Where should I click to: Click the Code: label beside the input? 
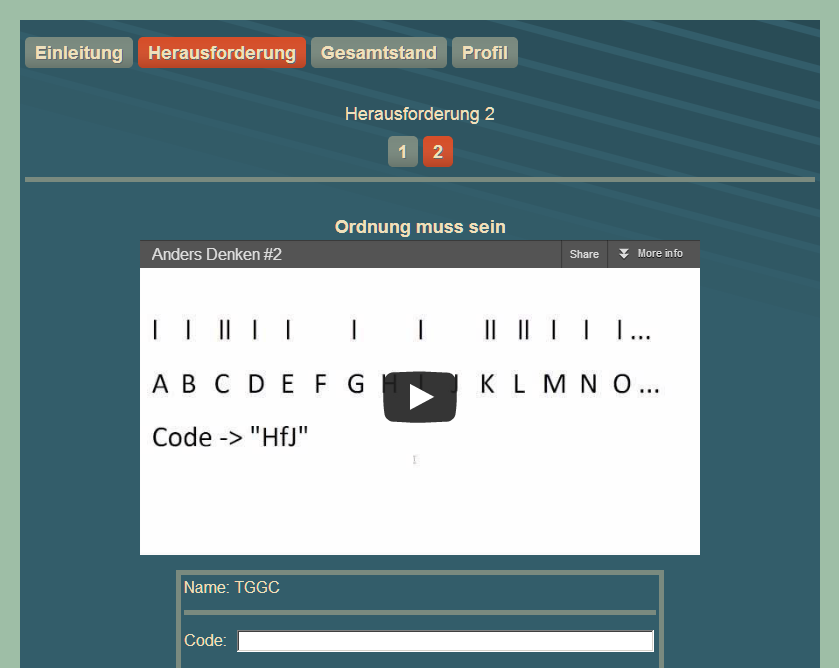[205, 641]
